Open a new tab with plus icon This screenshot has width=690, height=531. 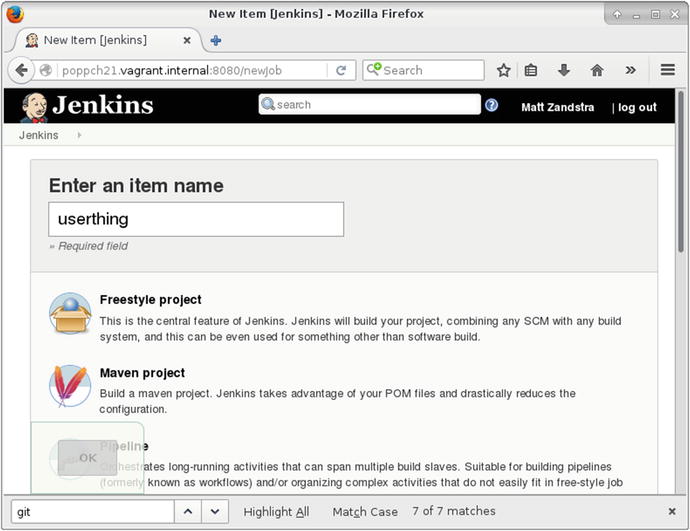tap(216, 40)
